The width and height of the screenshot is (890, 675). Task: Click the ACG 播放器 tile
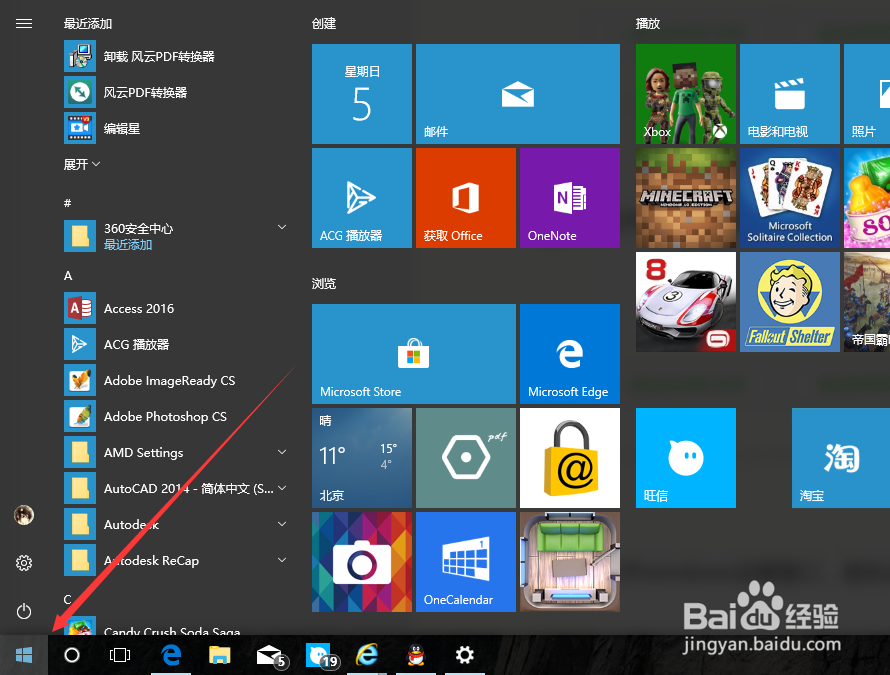click(x=362, y=198)
